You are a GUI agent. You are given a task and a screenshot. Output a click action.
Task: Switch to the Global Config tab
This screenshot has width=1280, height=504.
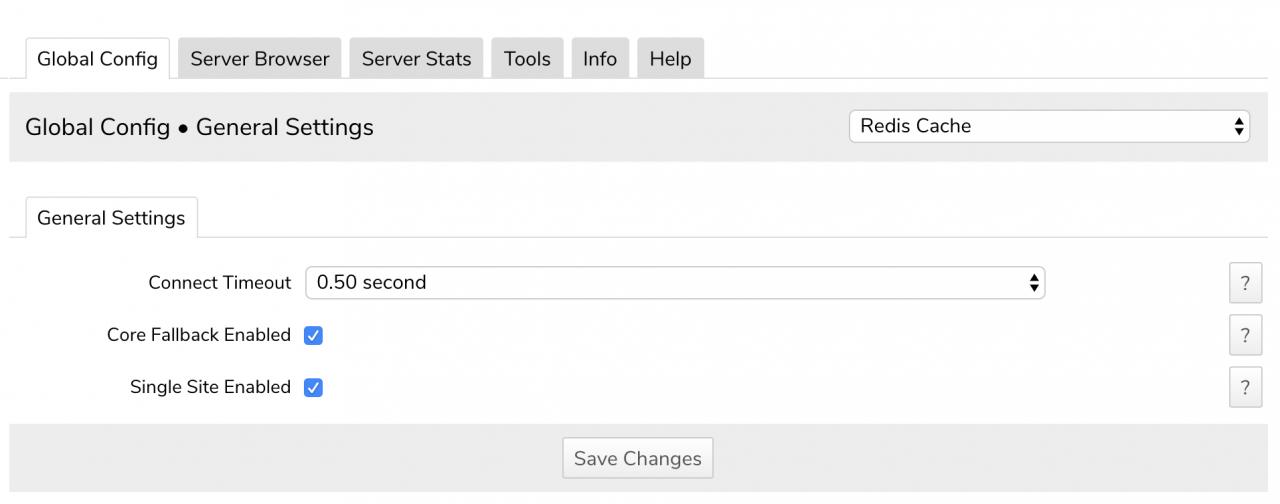pos(97,59)
